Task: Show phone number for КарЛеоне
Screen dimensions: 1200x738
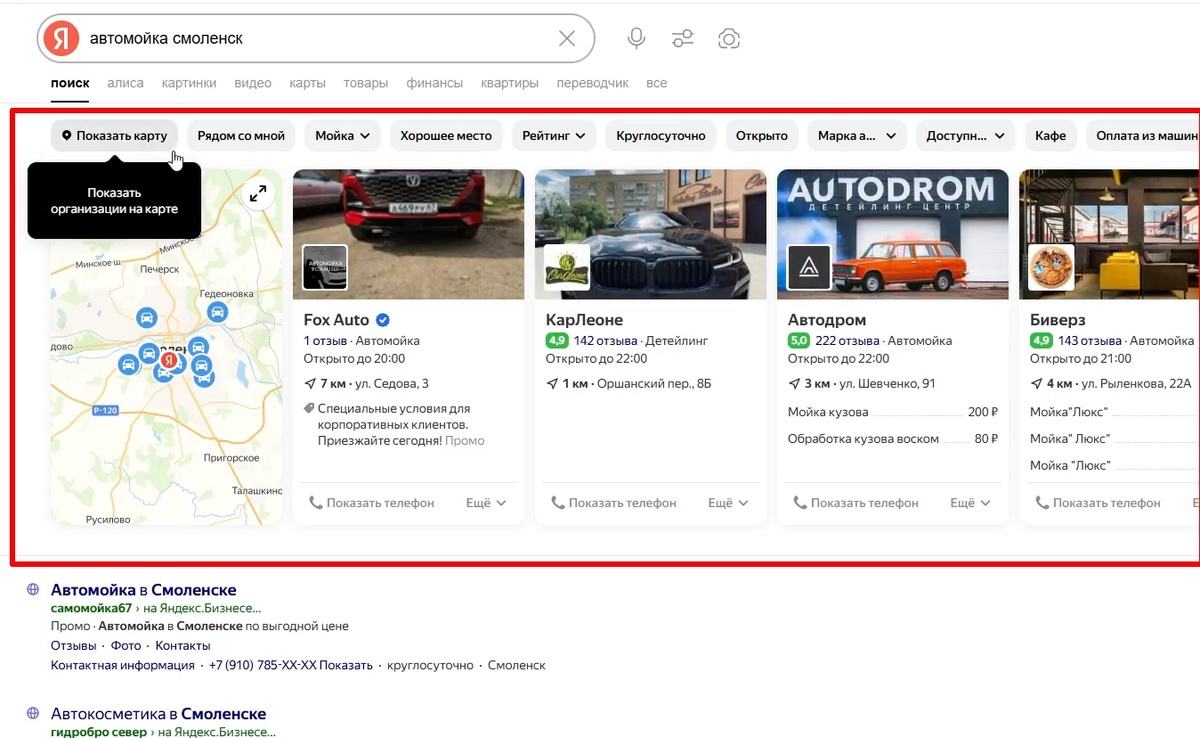Action: coord(614,503)
